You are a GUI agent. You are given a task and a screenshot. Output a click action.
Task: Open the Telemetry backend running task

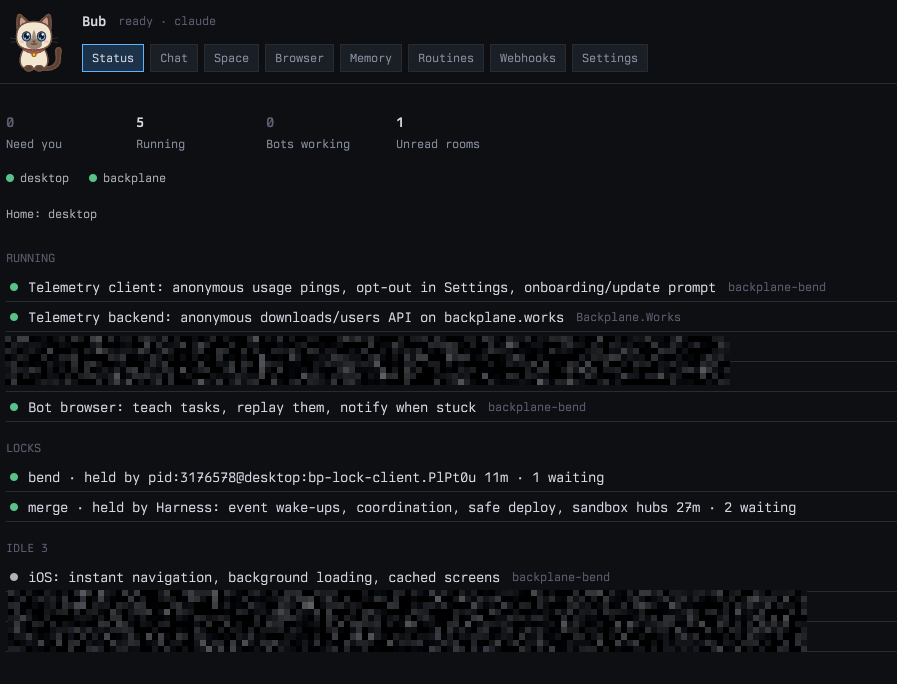tap(451, 317)
